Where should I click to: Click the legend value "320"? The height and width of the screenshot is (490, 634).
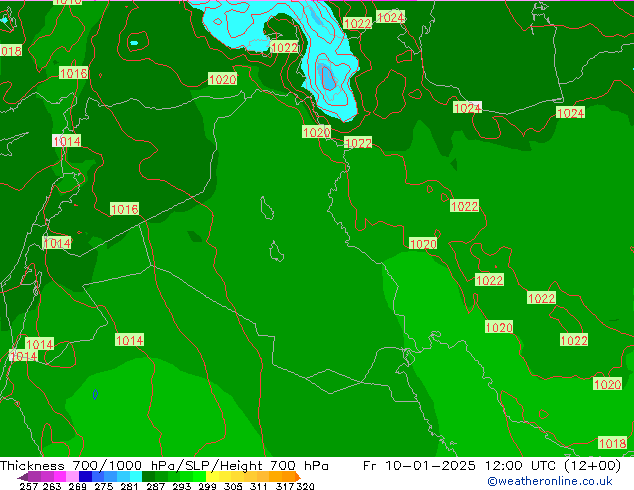pos(305,486)
